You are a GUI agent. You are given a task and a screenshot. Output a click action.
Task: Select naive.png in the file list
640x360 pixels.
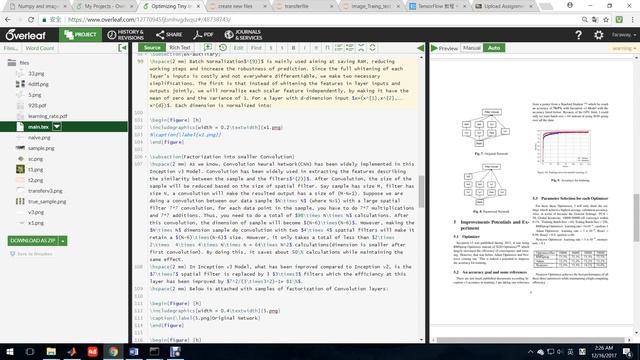click(x=39, y=138)
